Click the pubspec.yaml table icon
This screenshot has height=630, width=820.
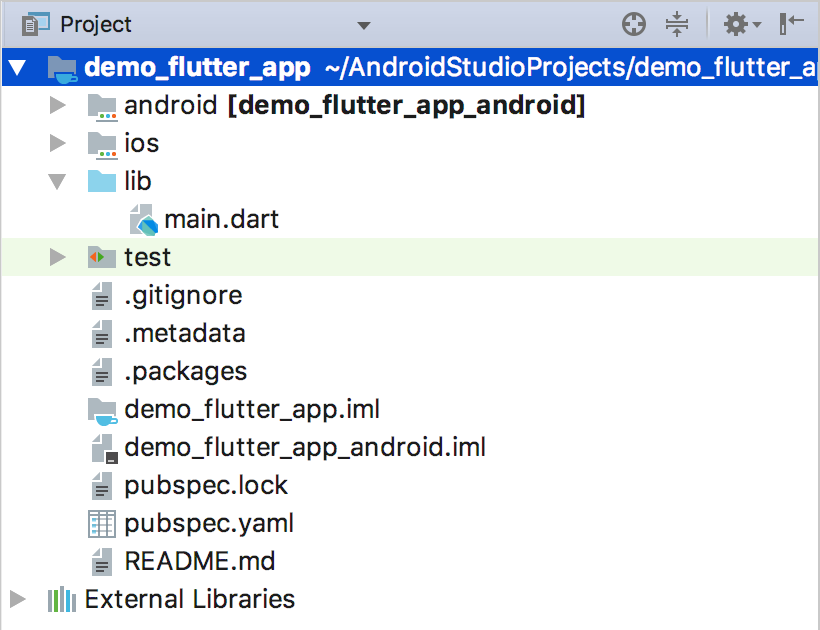pos(101,524)
